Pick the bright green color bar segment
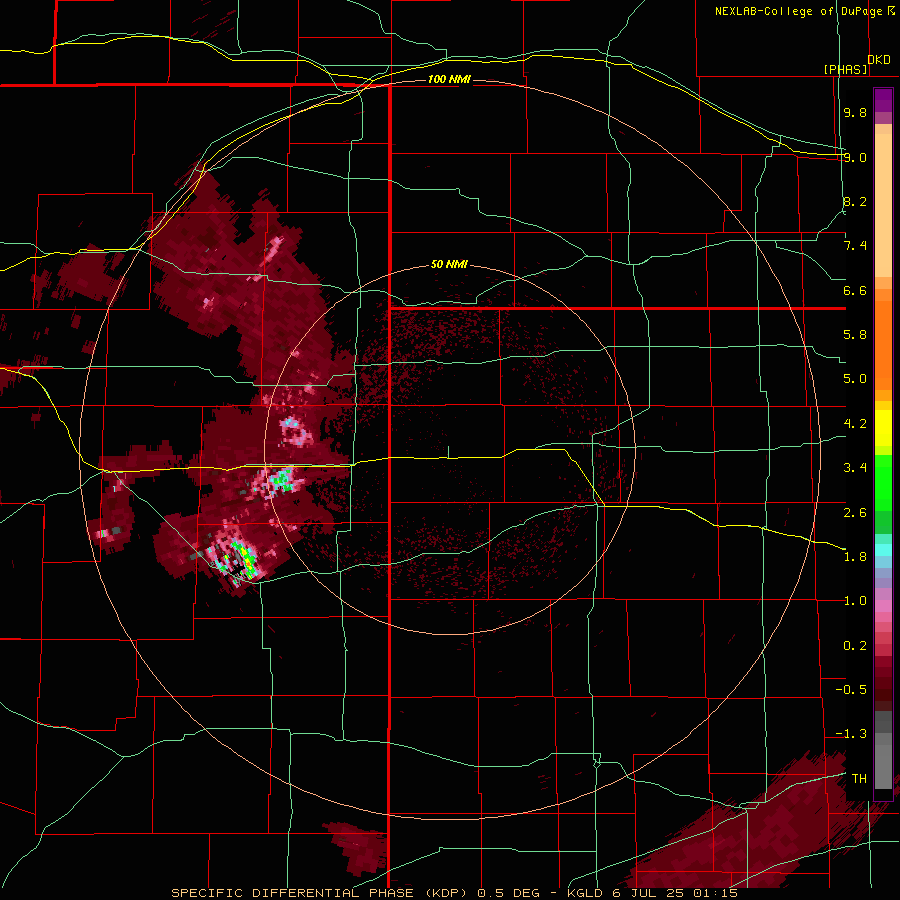This screenshot has height=900, width=900. [x=883, y=483]
